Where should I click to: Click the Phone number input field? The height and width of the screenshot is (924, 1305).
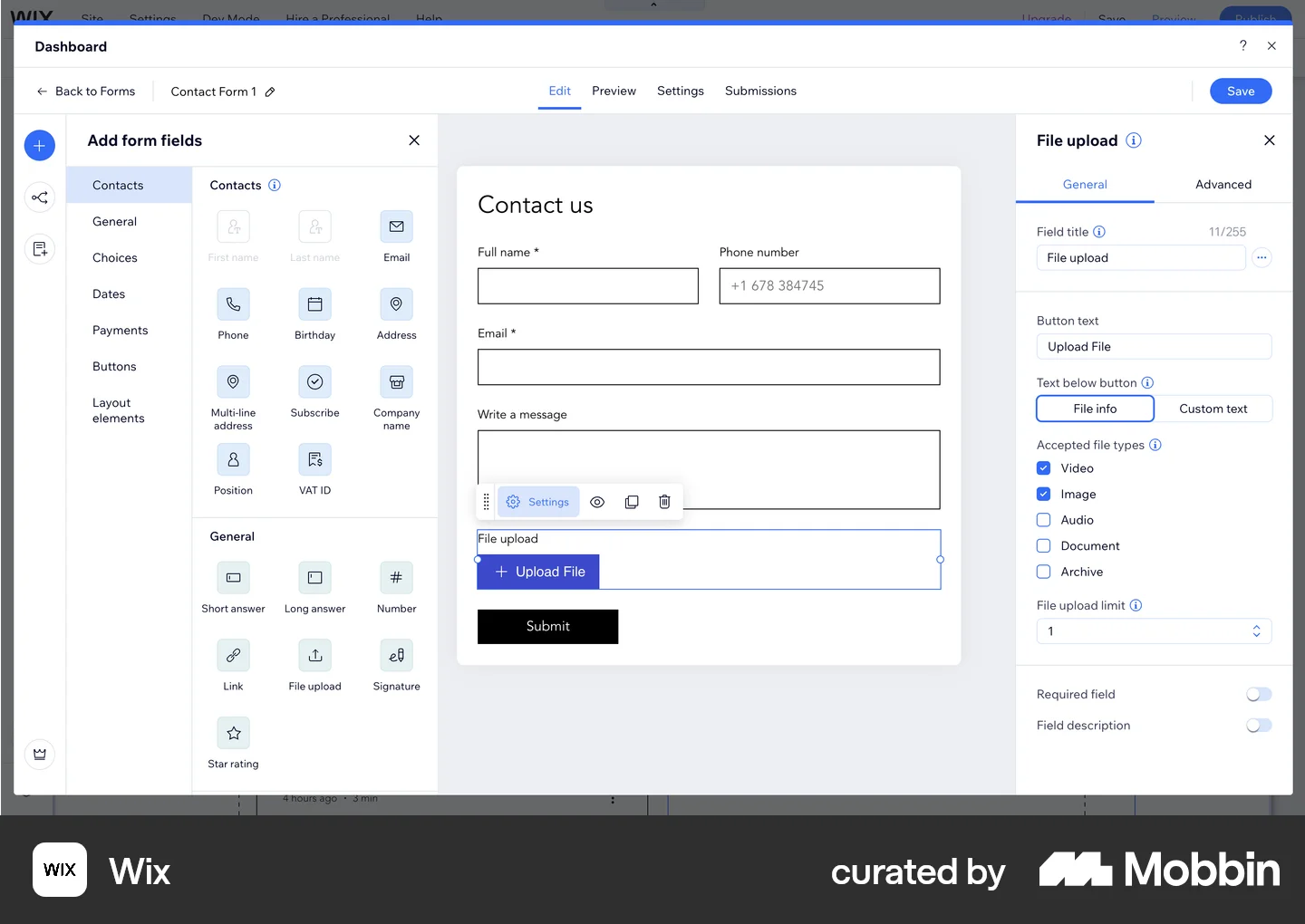tap(829, 286)
